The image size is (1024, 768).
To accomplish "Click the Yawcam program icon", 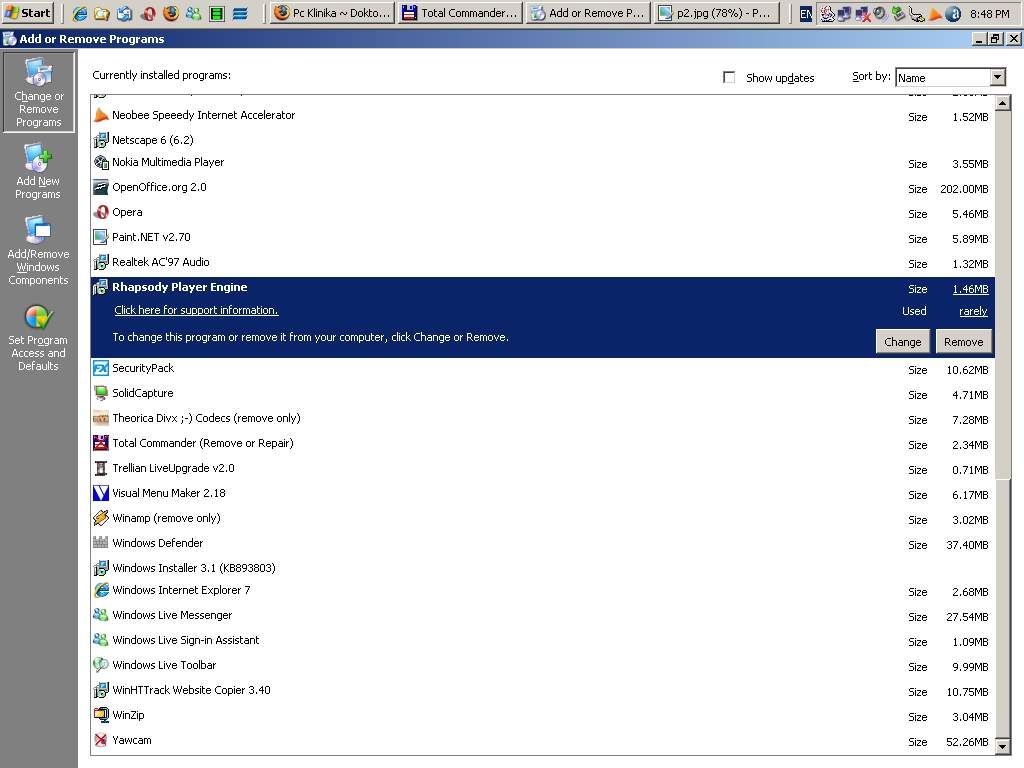I will (101, 740).
